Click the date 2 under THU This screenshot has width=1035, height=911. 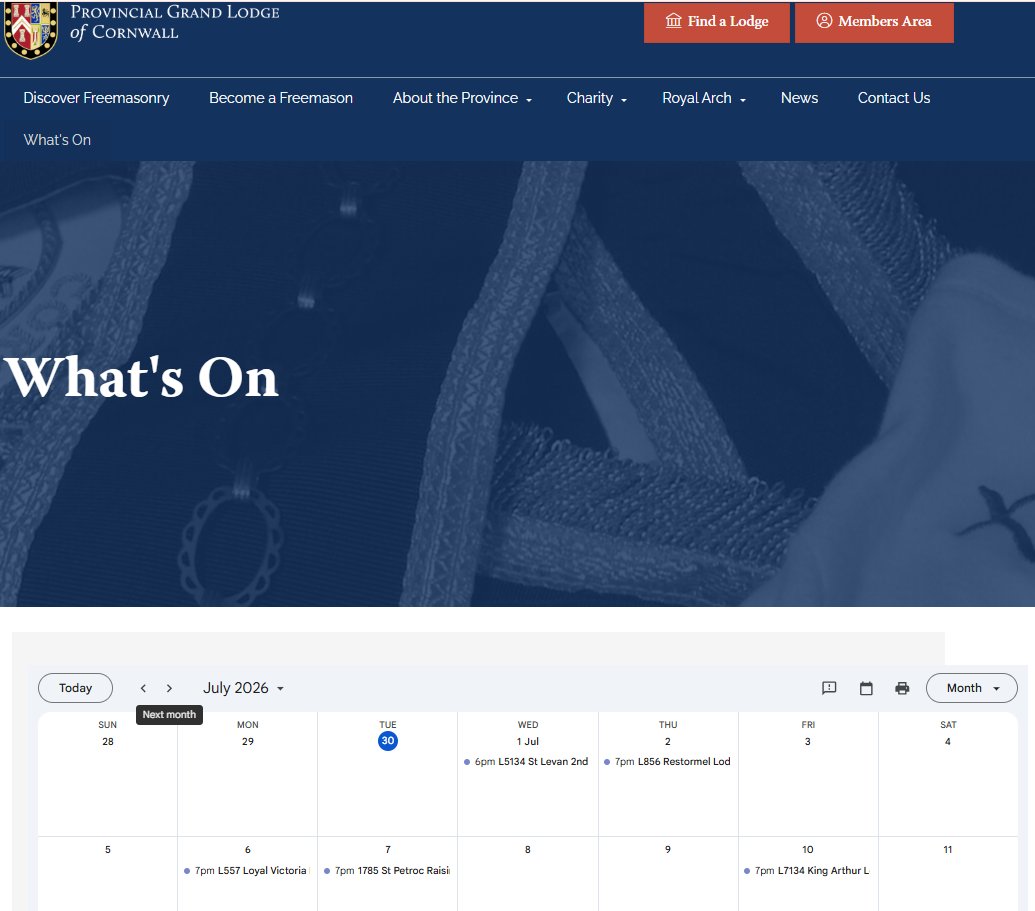pos(667,741)
